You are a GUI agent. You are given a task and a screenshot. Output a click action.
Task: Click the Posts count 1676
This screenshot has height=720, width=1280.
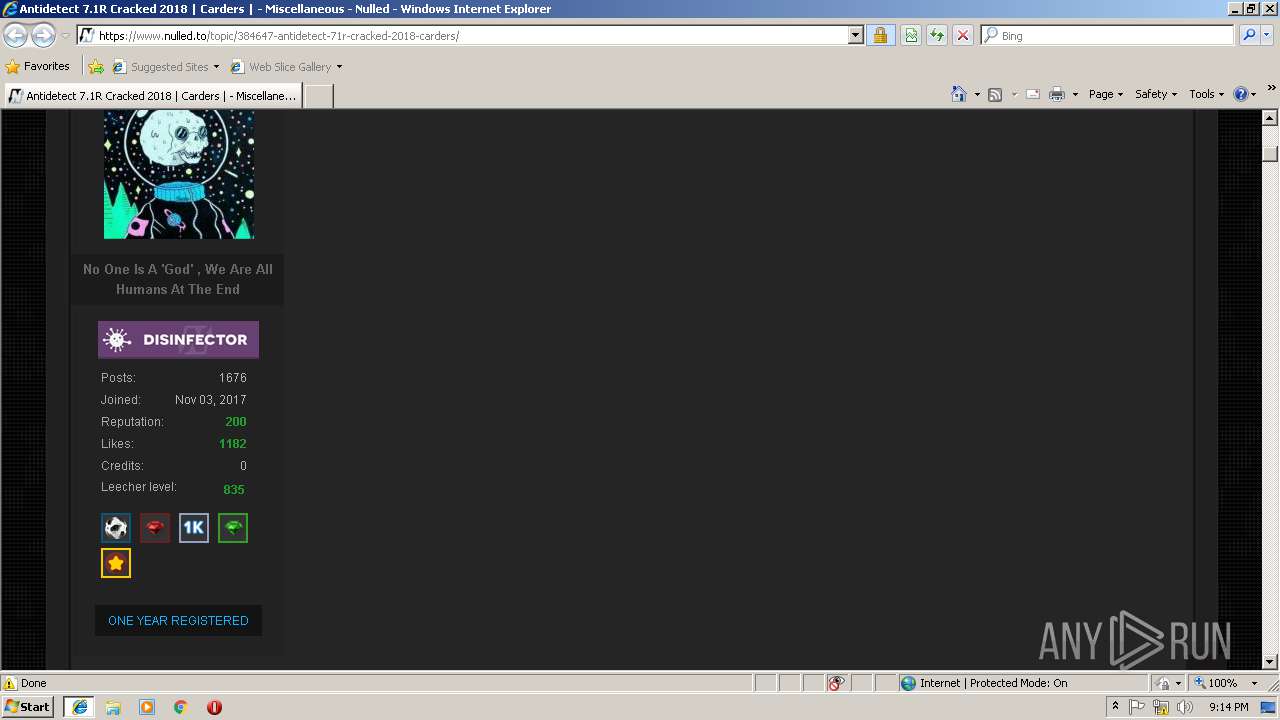point(233,378)
